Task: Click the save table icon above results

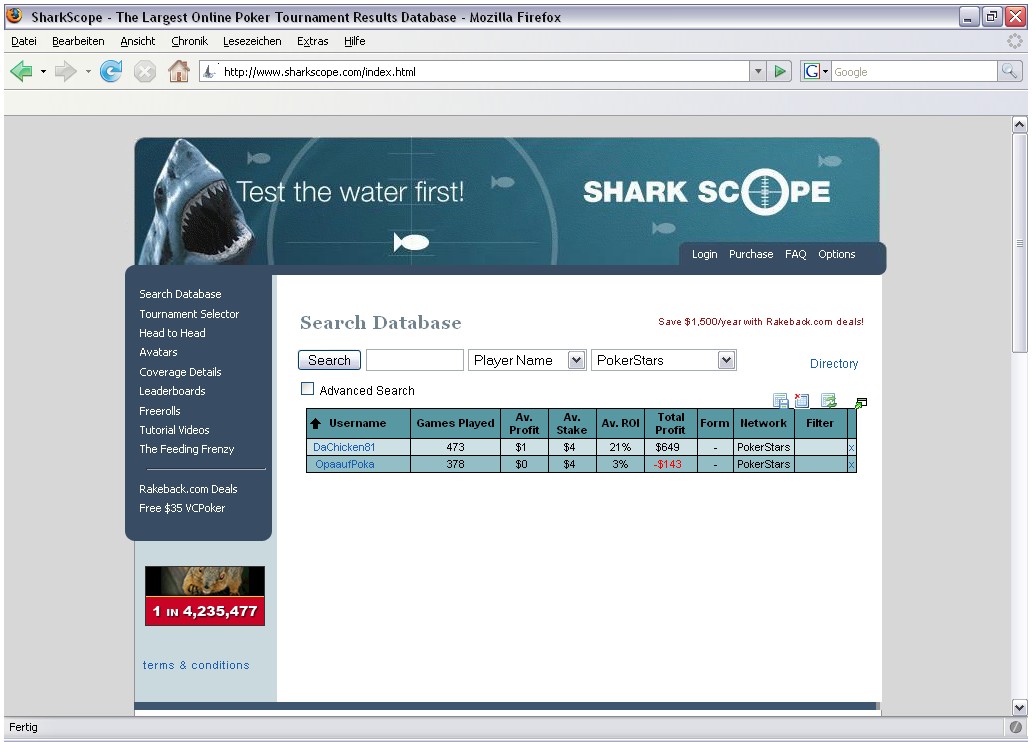Action: [x=781, y=400]
